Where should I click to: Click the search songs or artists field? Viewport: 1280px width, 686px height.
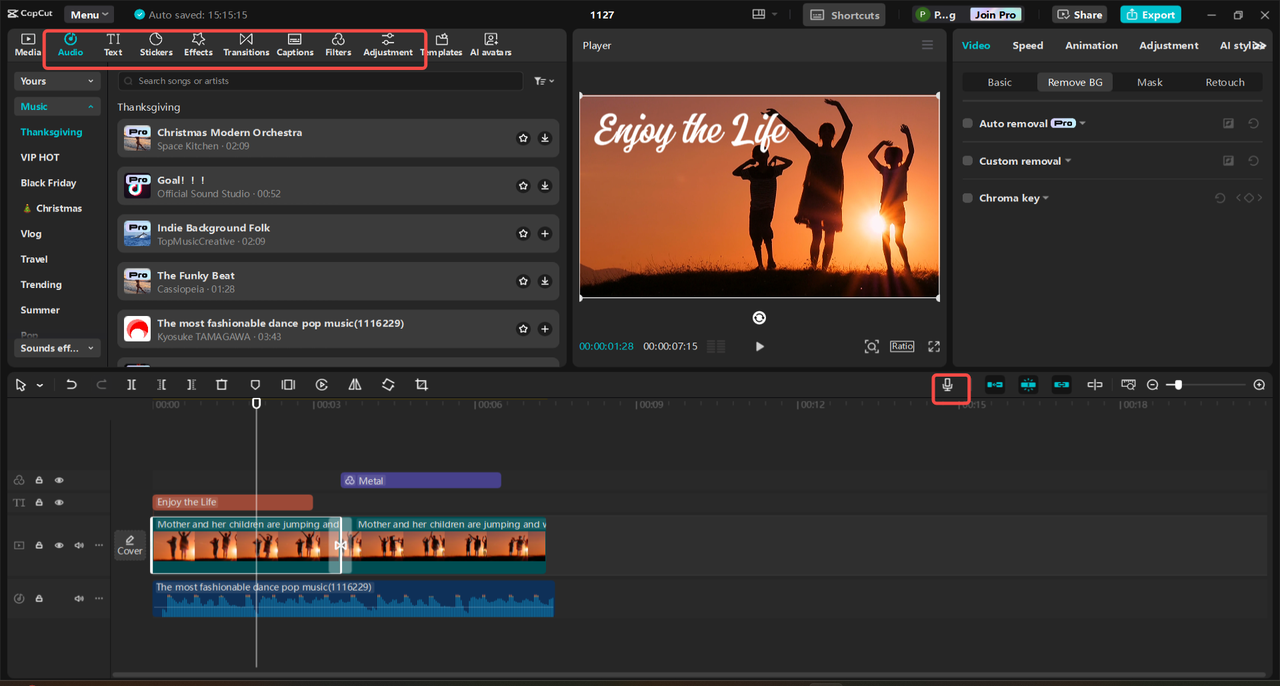(320, 81)
